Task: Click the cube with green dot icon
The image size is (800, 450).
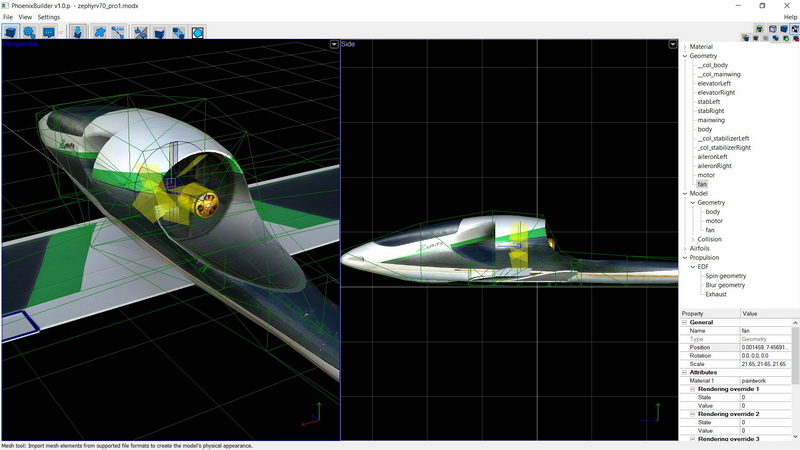Action: tap(786, 38)
